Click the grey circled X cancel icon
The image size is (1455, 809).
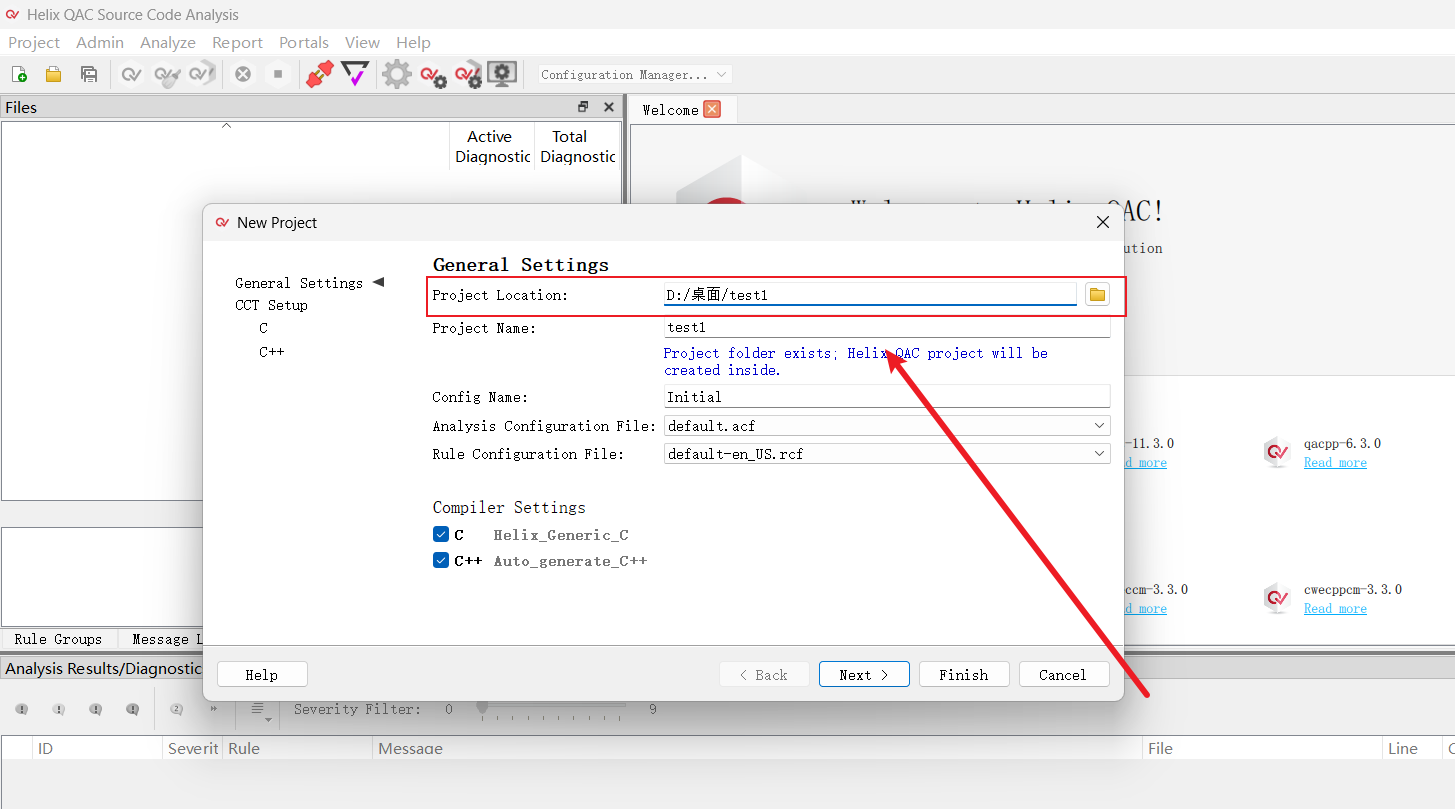pos(243,74)
